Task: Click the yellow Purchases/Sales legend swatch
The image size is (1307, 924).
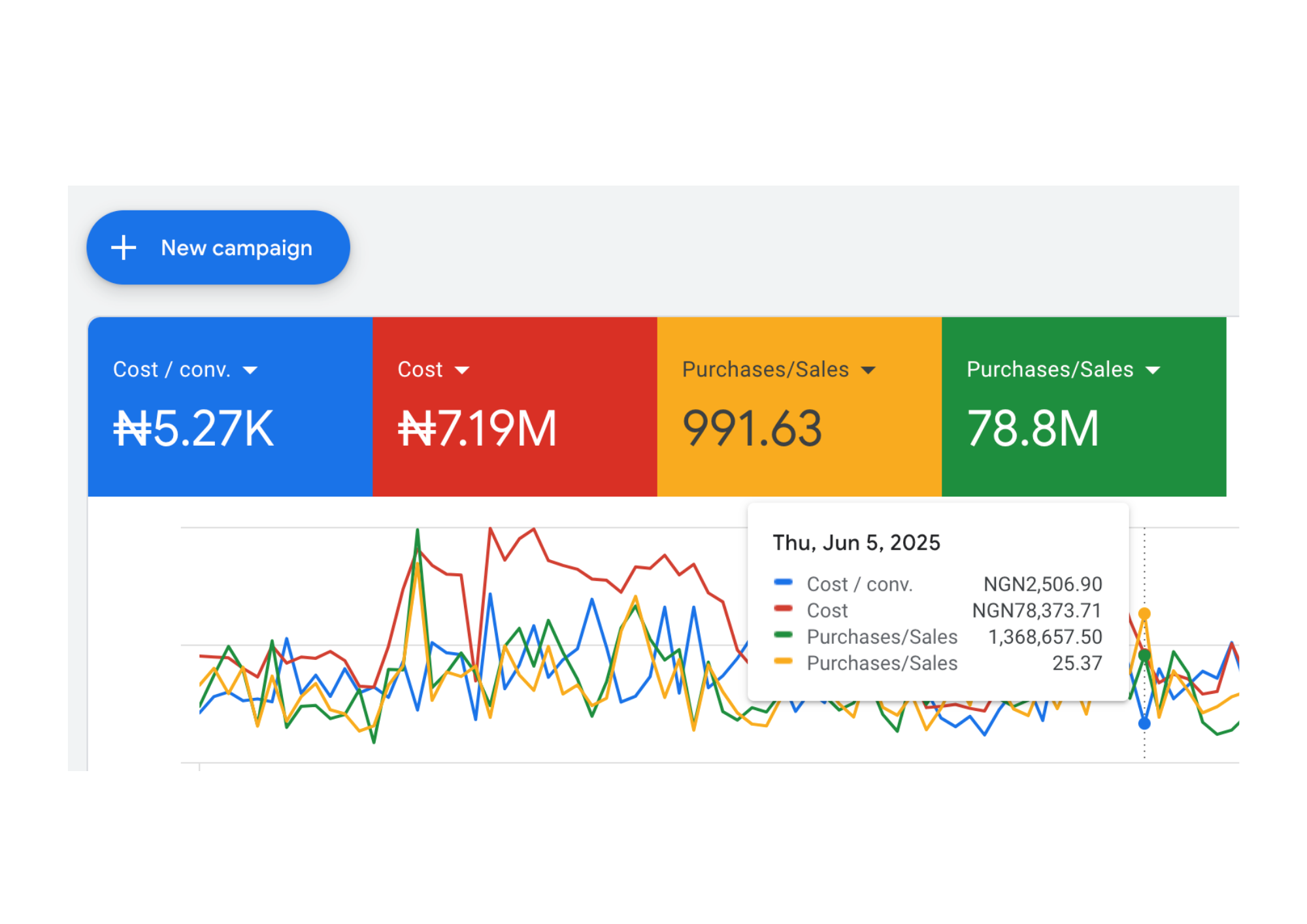Action: [783, 661]
